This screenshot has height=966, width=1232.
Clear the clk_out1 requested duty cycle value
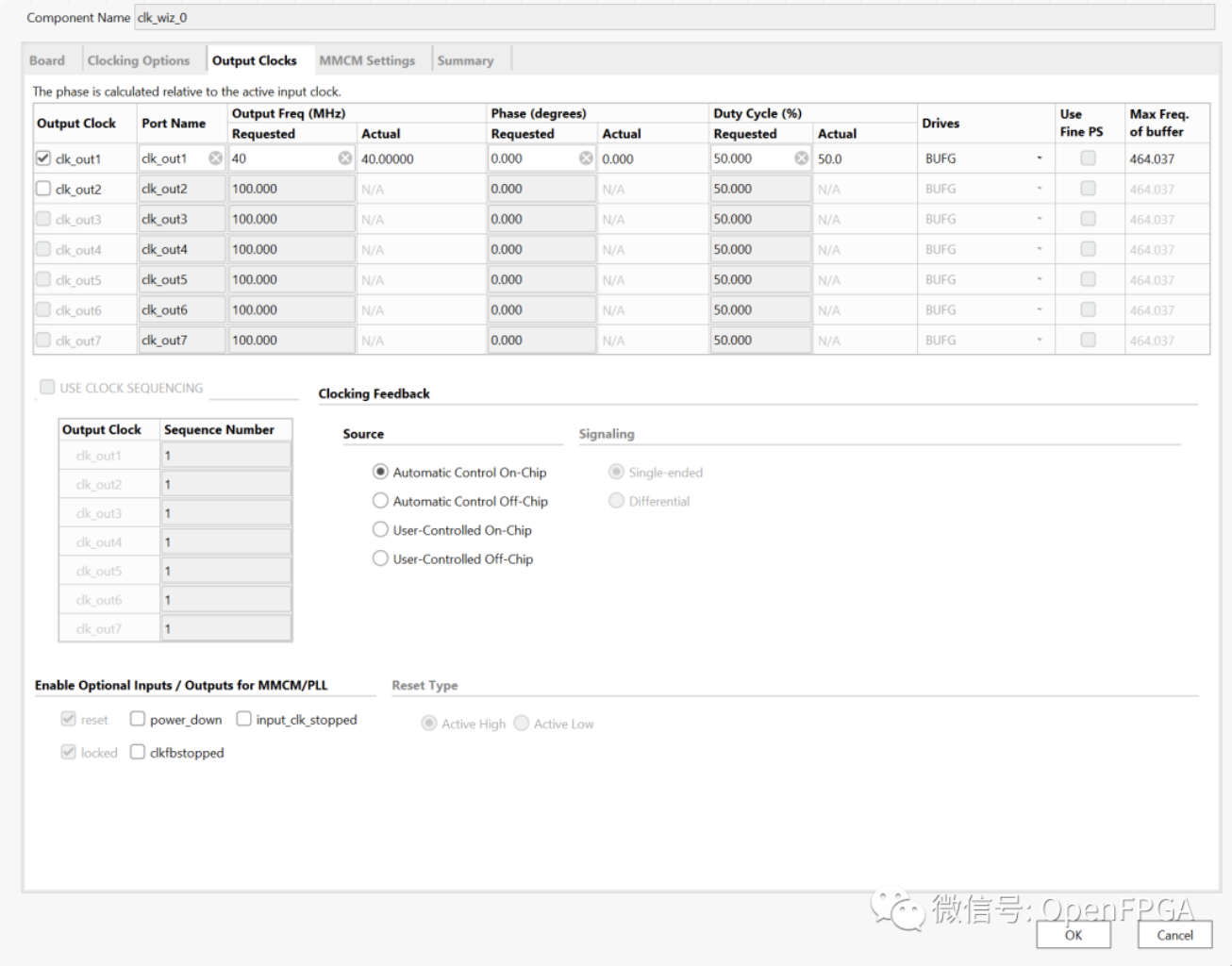tap(801, 158)
